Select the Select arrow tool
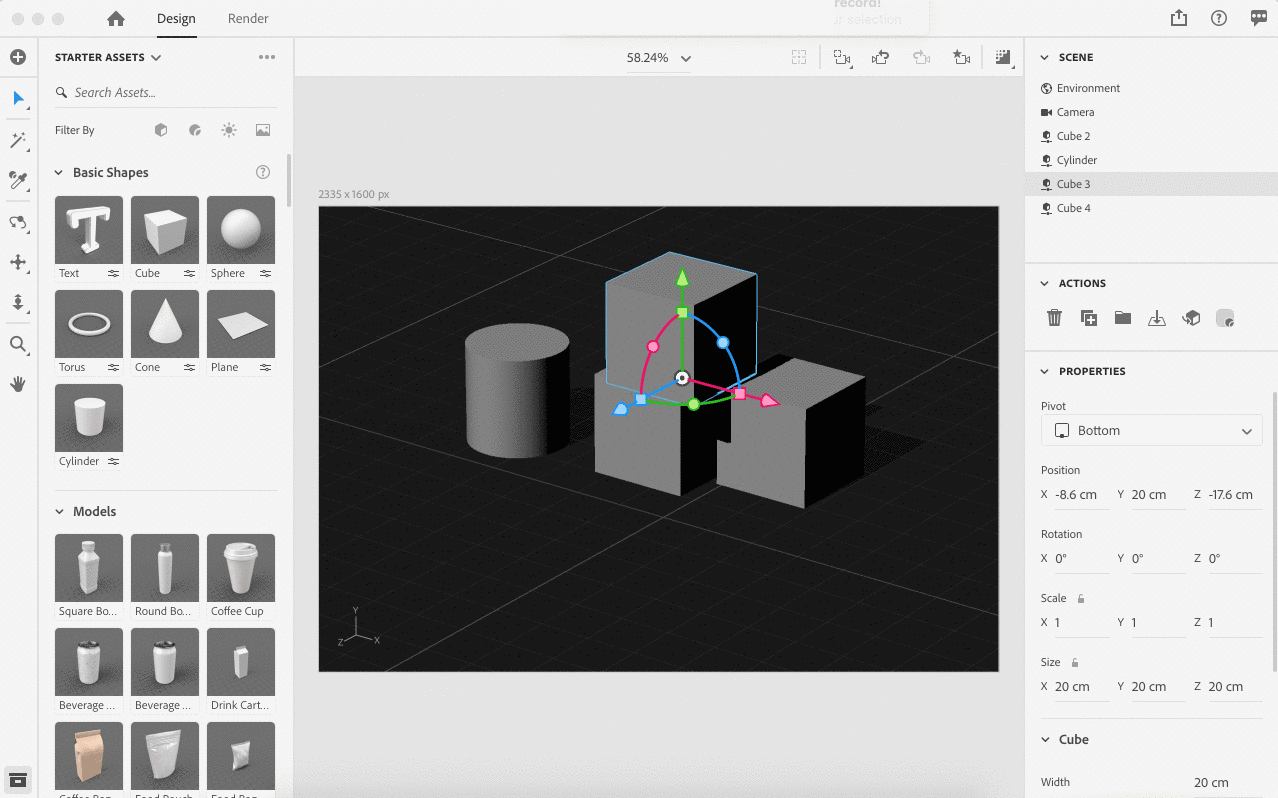The width and height of the screenshot is (1278, 798). click(18, 98)
